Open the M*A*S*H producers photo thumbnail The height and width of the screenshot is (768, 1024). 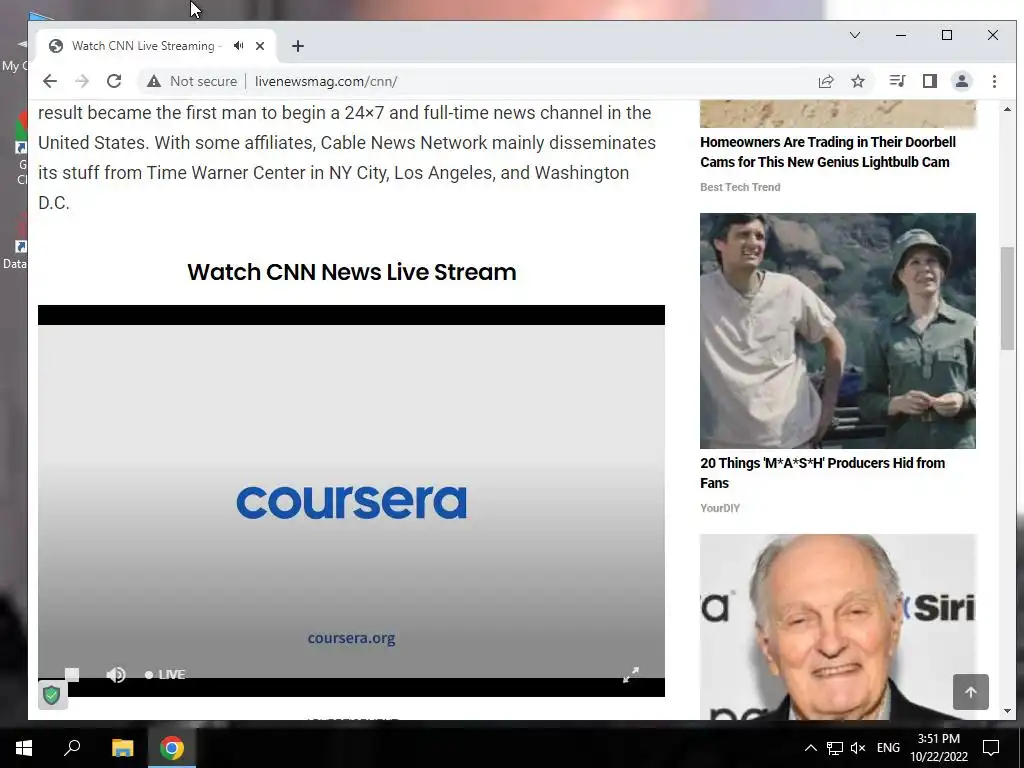(x=838, y=330)
